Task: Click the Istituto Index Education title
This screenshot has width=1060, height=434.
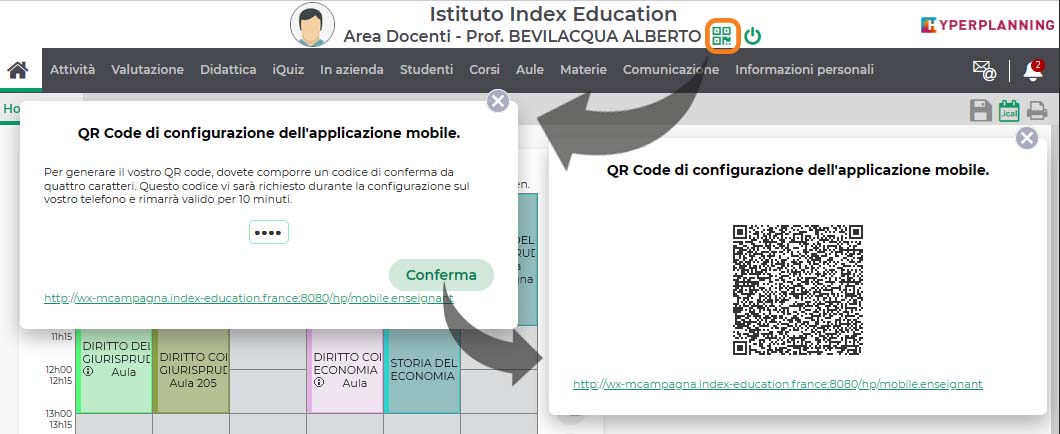Action: [x=553, y=14]
